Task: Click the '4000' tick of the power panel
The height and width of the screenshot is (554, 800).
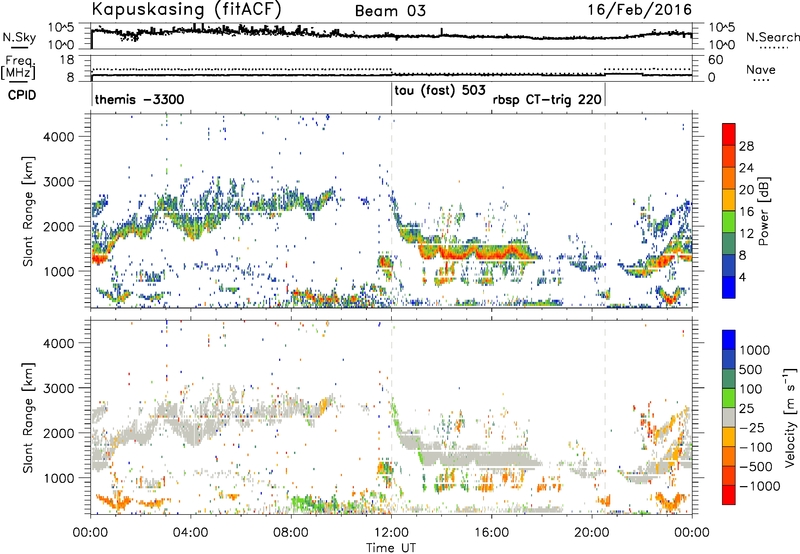Action: 58,137
